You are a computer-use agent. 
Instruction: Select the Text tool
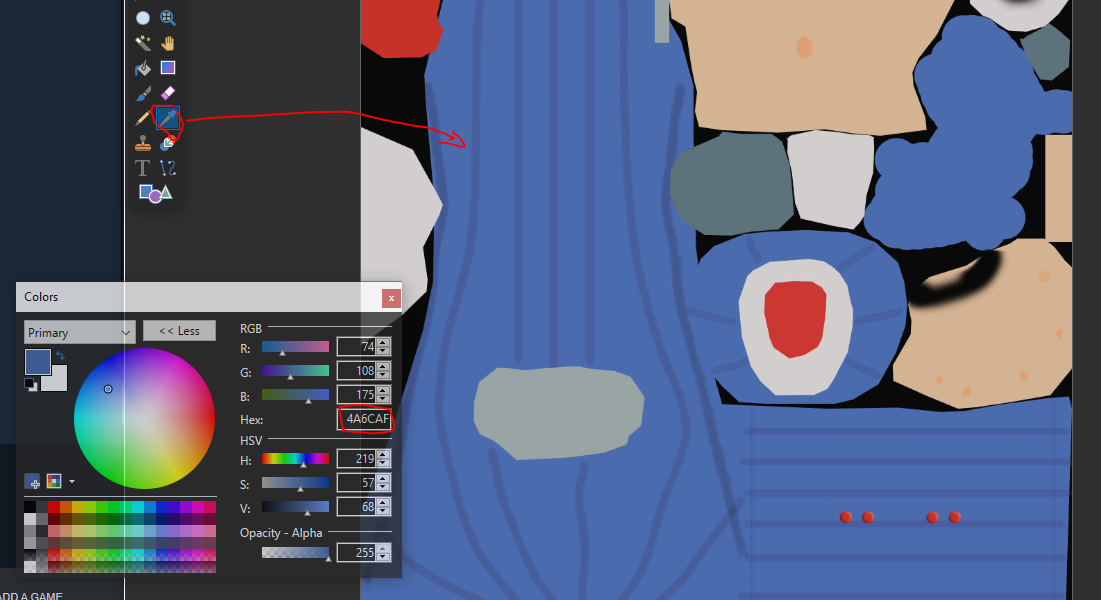click(143, 168)
